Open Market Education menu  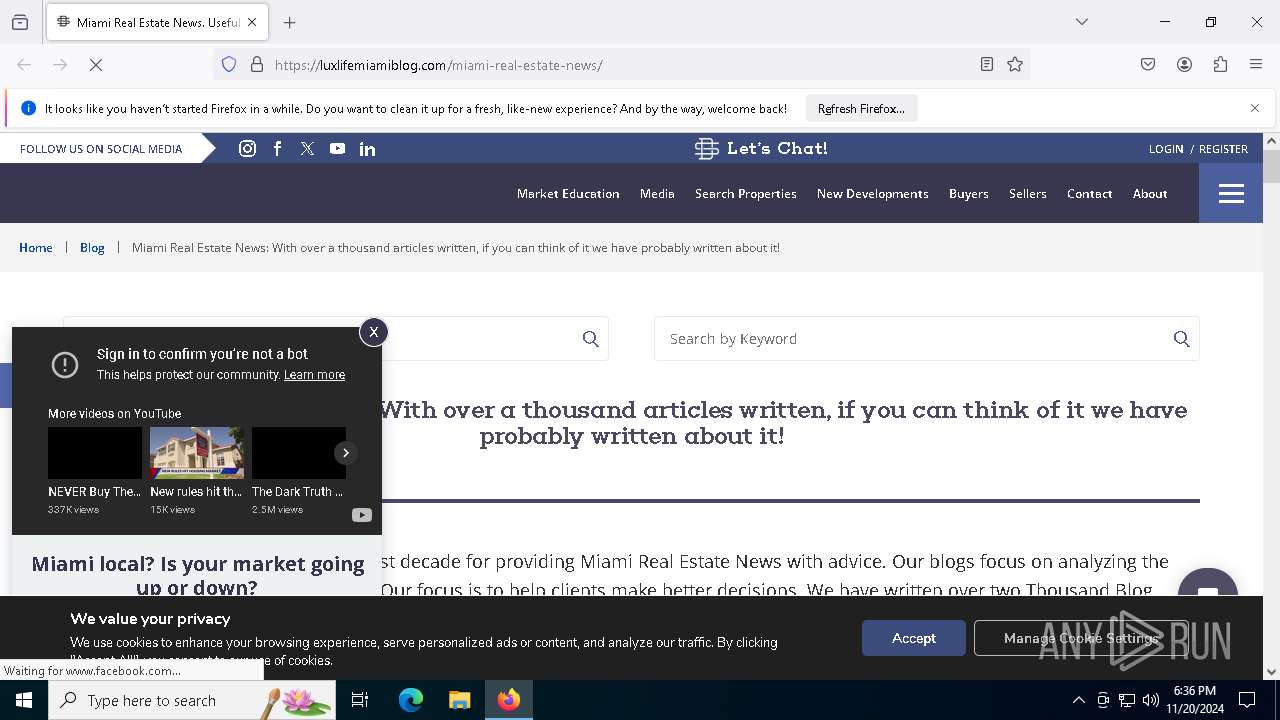pyautogui.click(x=568, y=194)
